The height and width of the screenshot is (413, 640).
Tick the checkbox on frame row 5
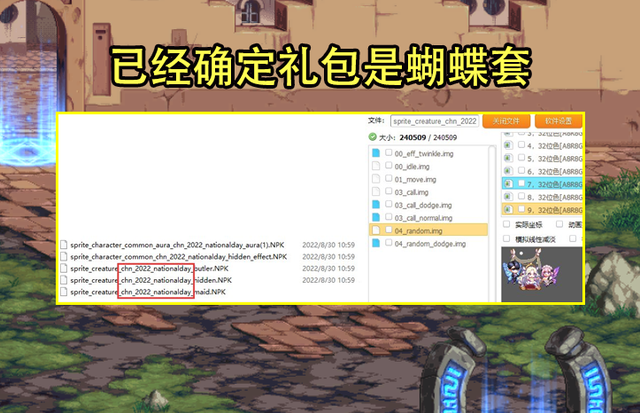519,158
